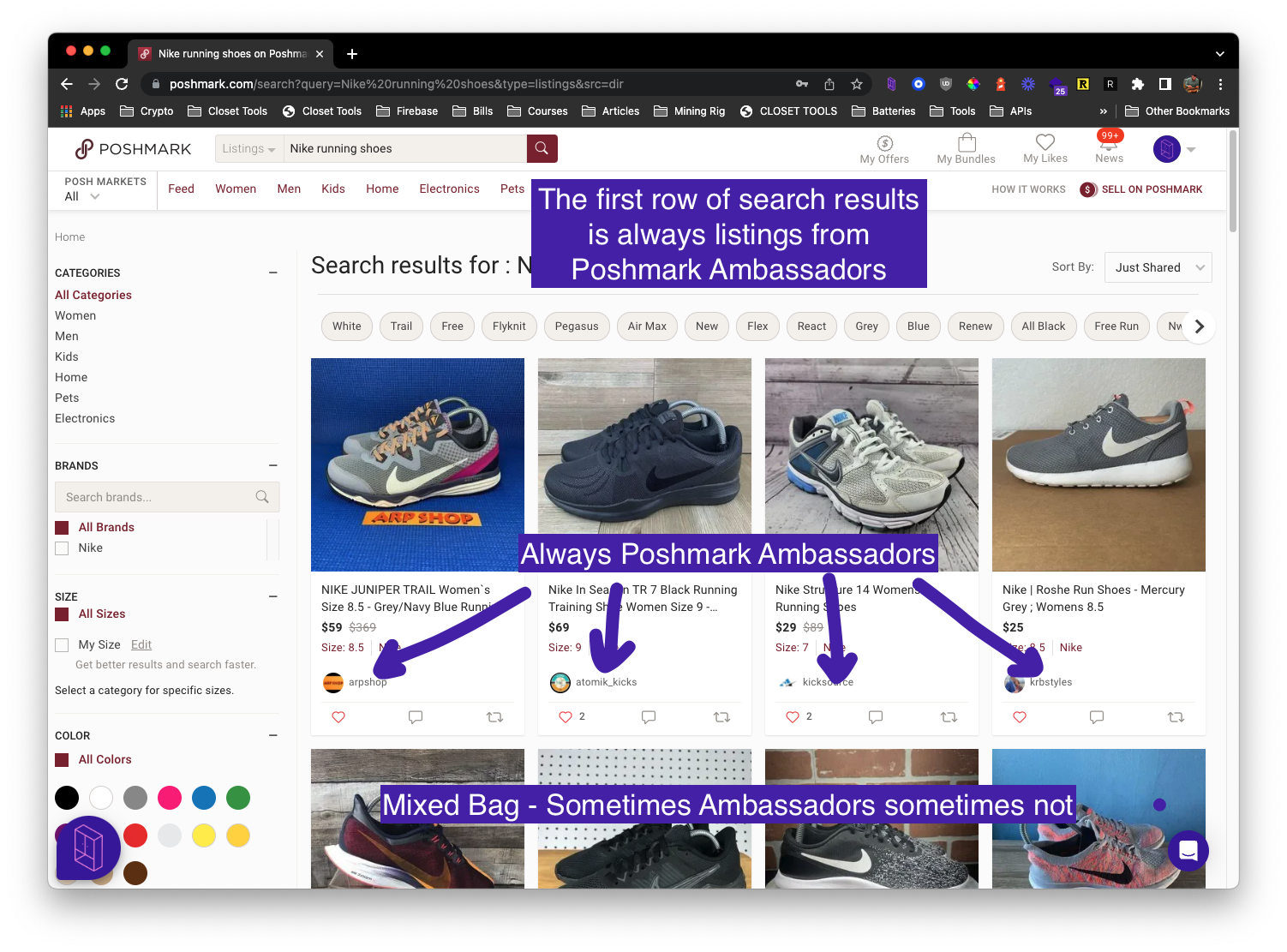
Task: Go back in browser history
Action: (67, 84)
